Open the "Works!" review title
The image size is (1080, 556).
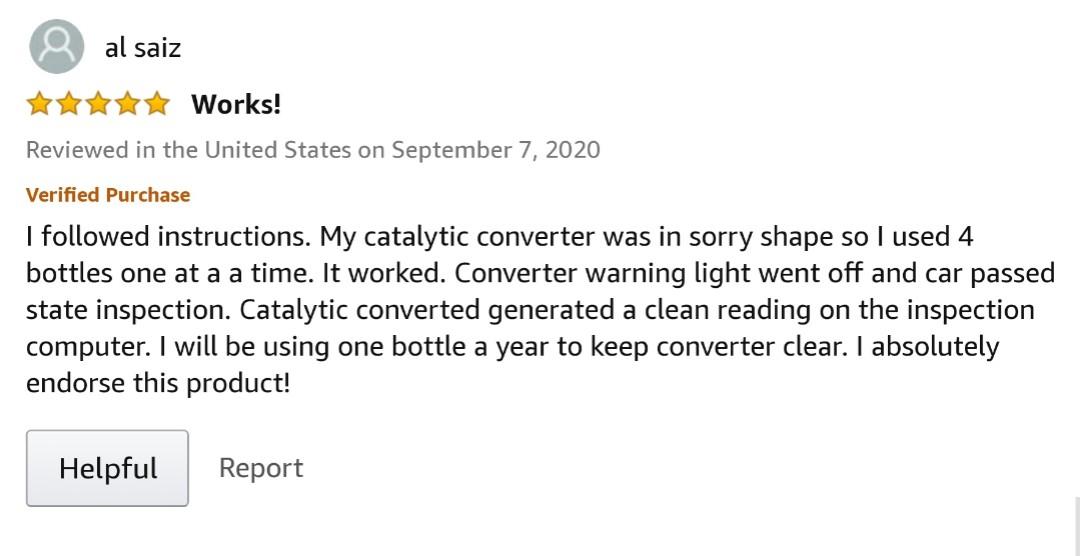coord(236,104)
